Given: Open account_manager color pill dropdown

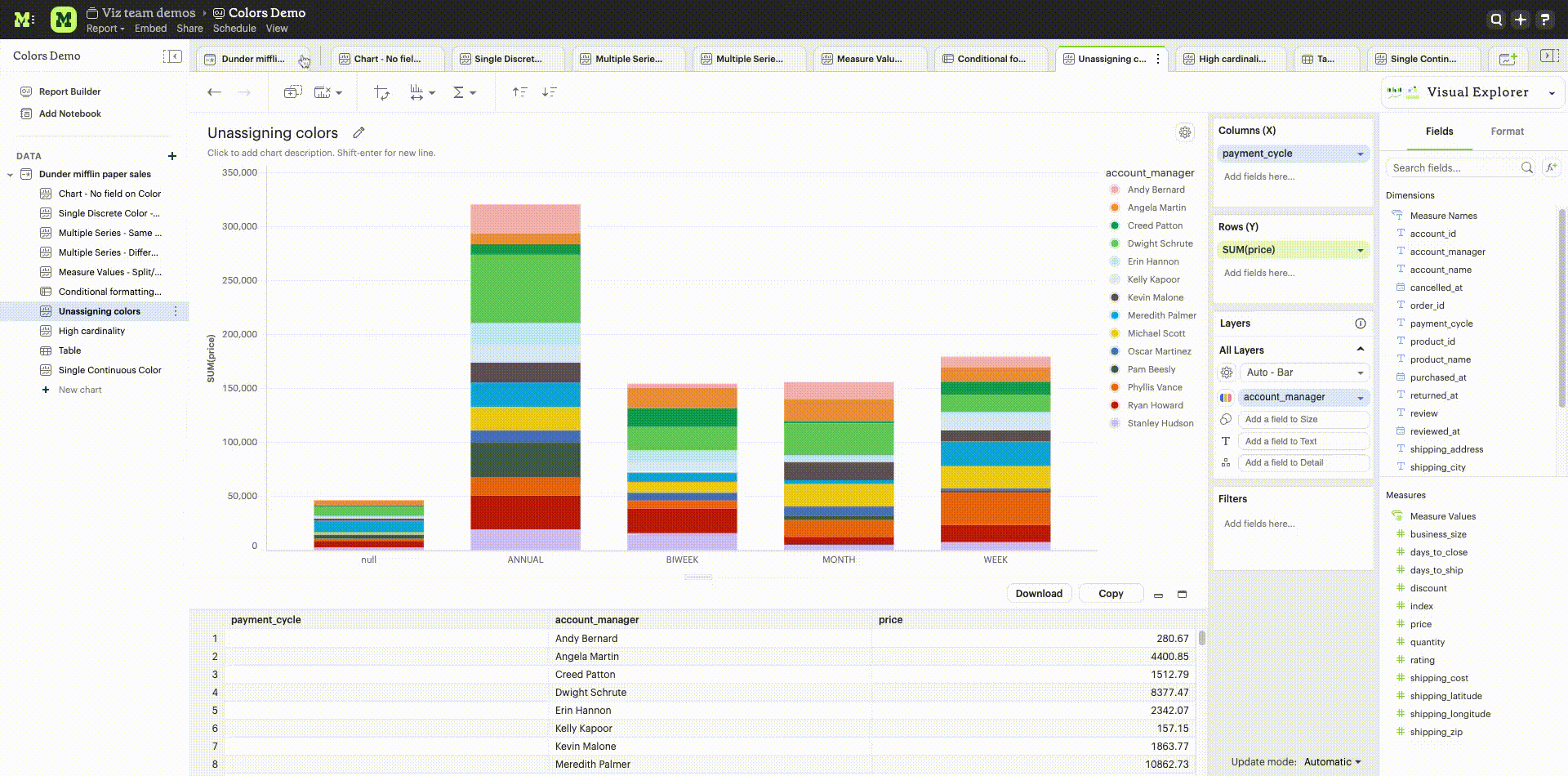Looking at the screenshot, I should 1361,398.
